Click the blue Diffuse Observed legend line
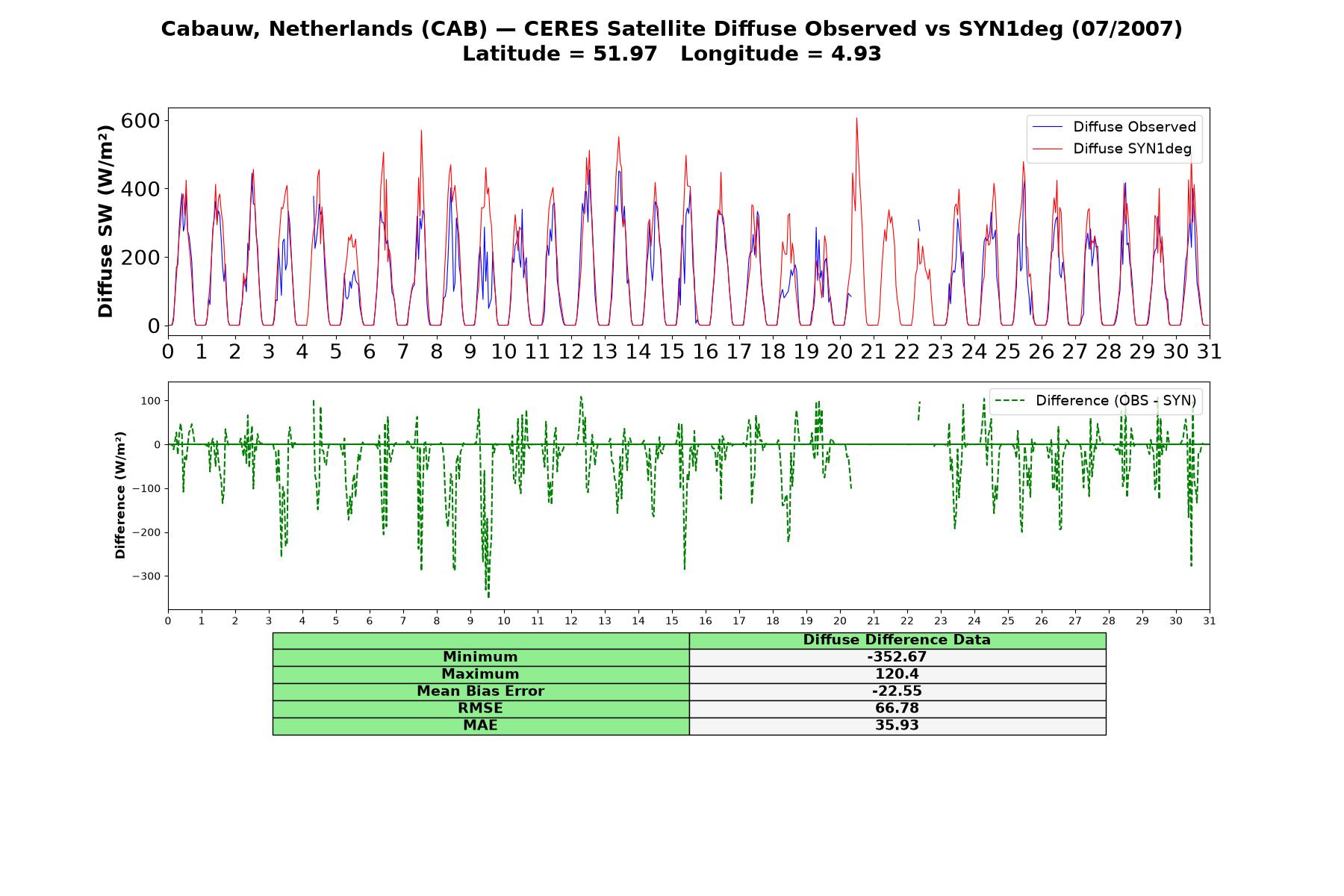Image resolution: width=1344 pixels, height=896 pixels. tap(1047, 127)
